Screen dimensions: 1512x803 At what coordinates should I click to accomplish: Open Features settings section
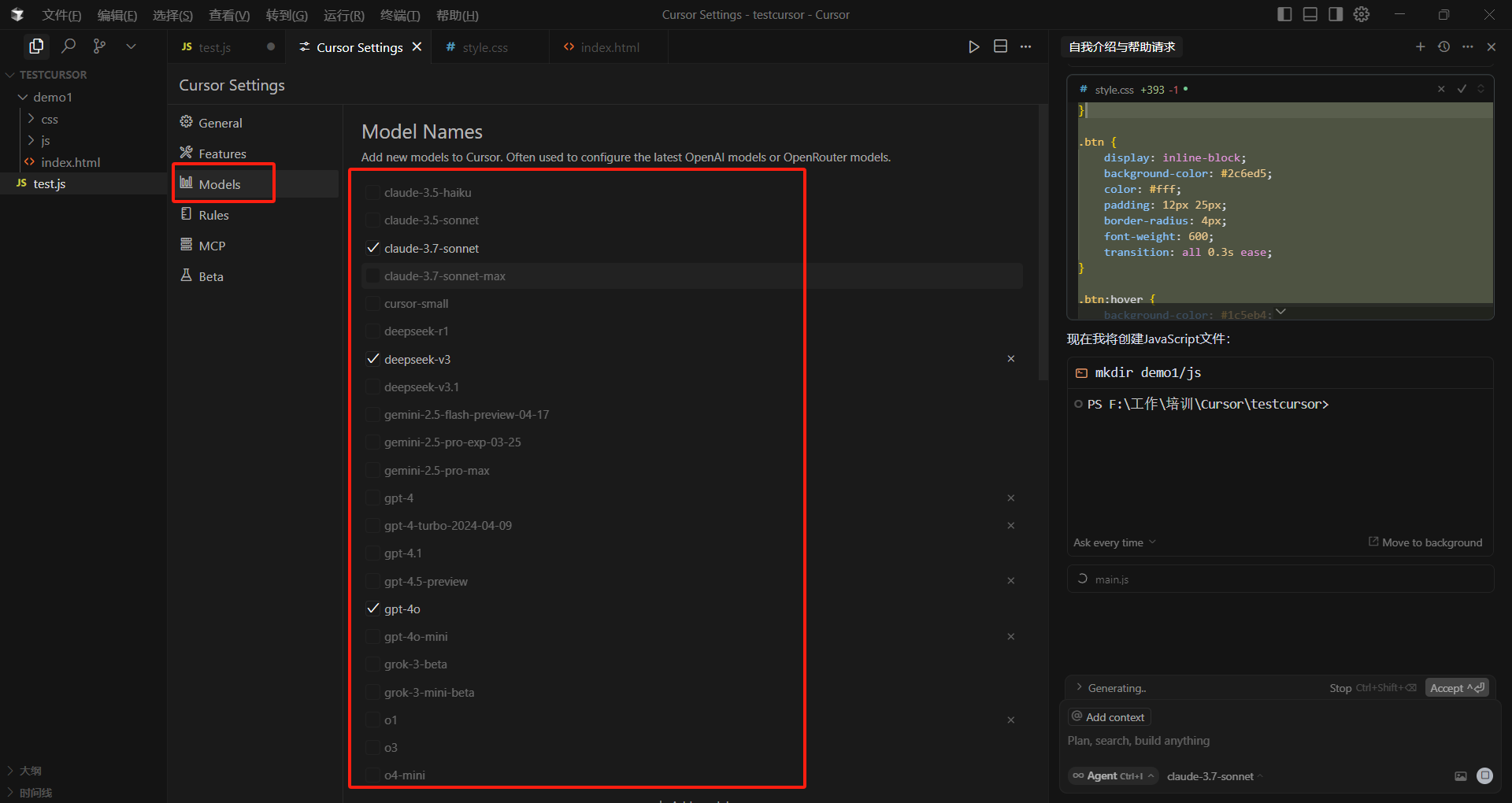pos(255,154)
